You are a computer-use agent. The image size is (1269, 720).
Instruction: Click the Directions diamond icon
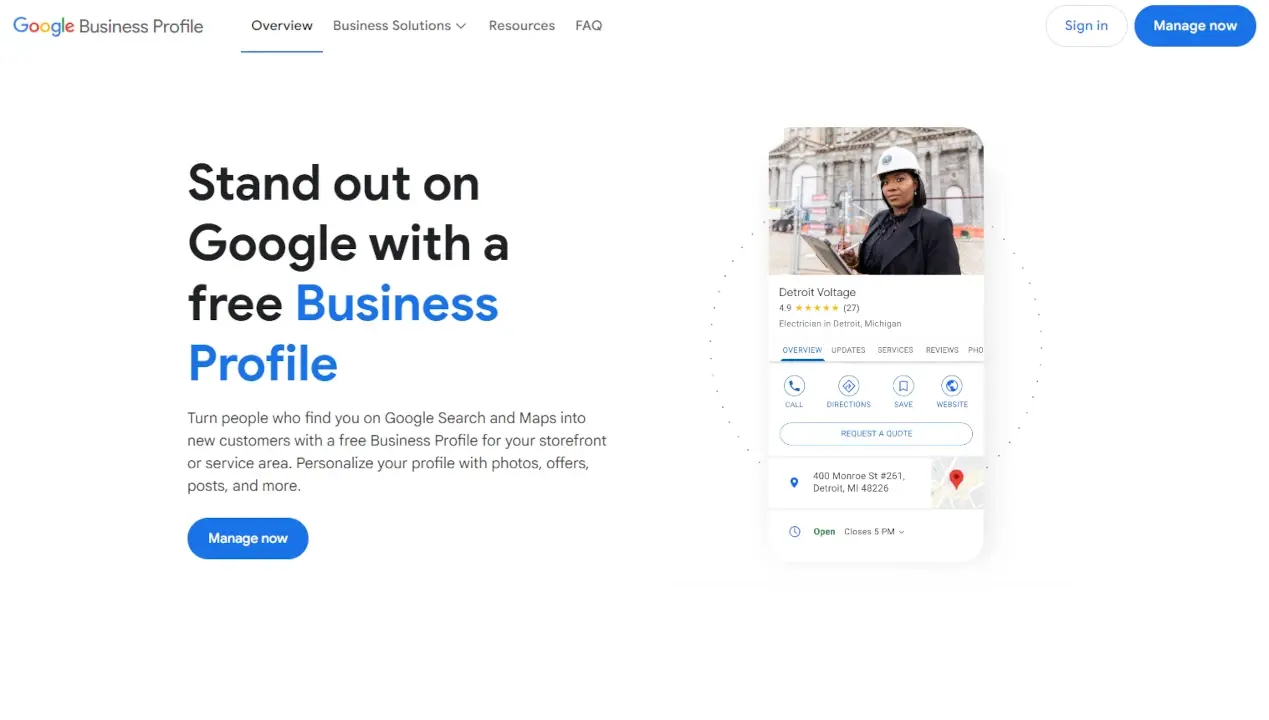coord(848,386)
